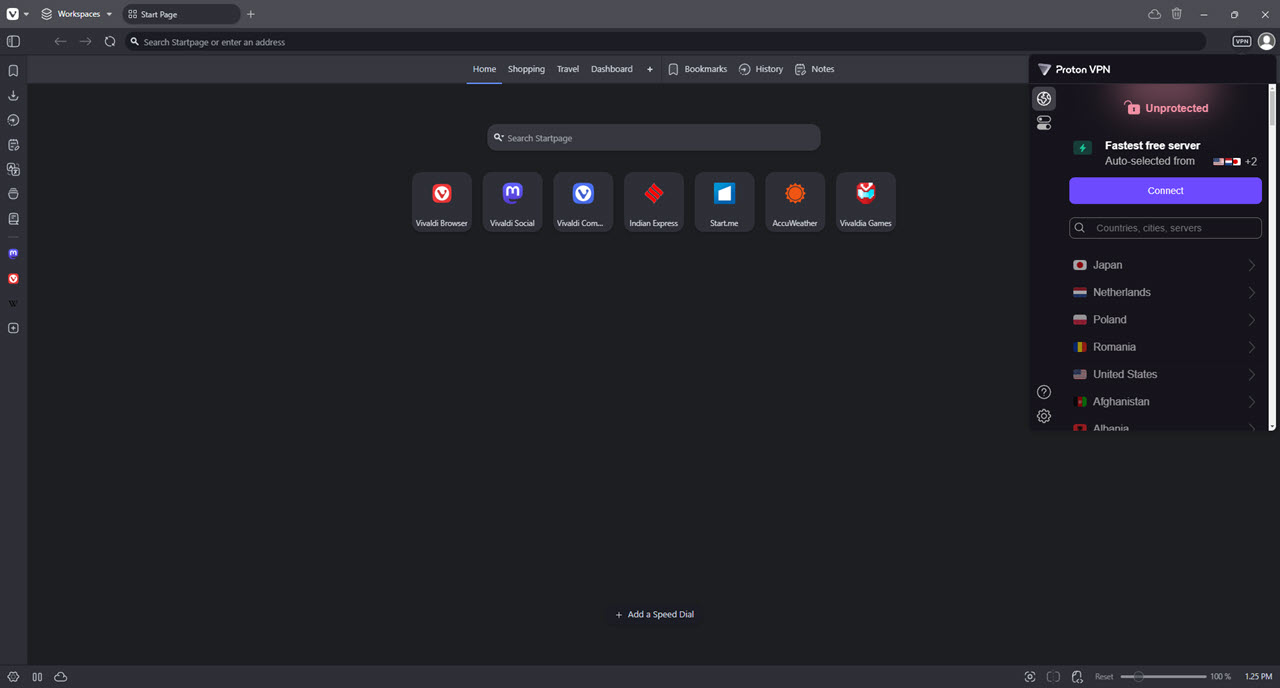
Task: Click the Add a Speed Dial button
Action: (x=654, y=614)
